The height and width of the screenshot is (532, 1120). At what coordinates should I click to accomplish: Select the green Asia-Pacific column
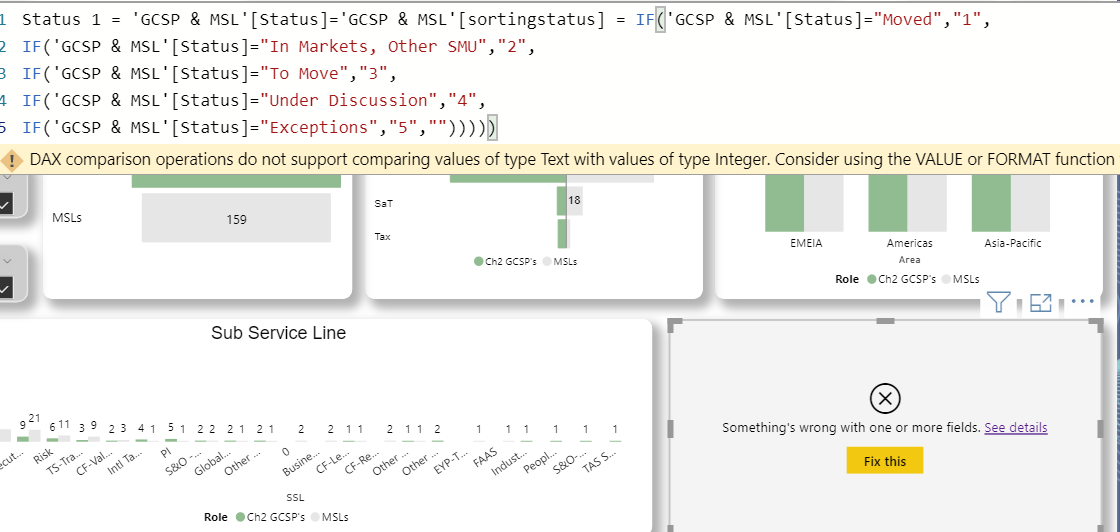click(991, 203)
